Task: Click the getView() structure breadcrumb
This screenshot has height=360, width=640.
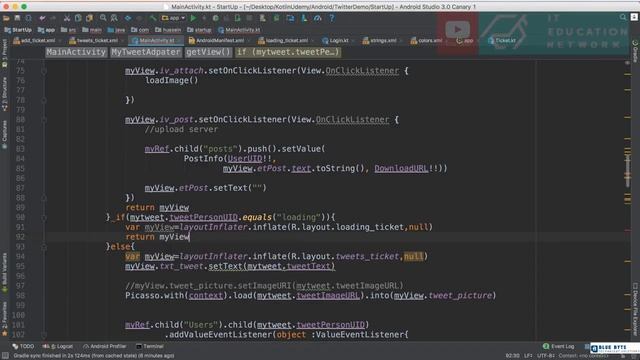Action: (208, 52)
